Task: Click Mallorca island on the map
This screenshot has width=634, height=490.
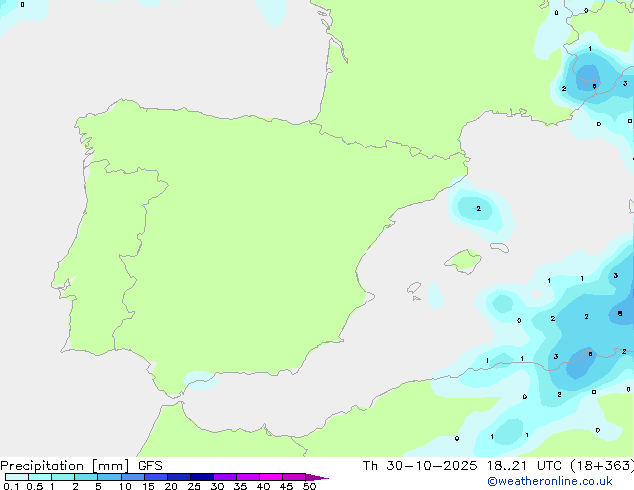Action: (x=464, y=261)
